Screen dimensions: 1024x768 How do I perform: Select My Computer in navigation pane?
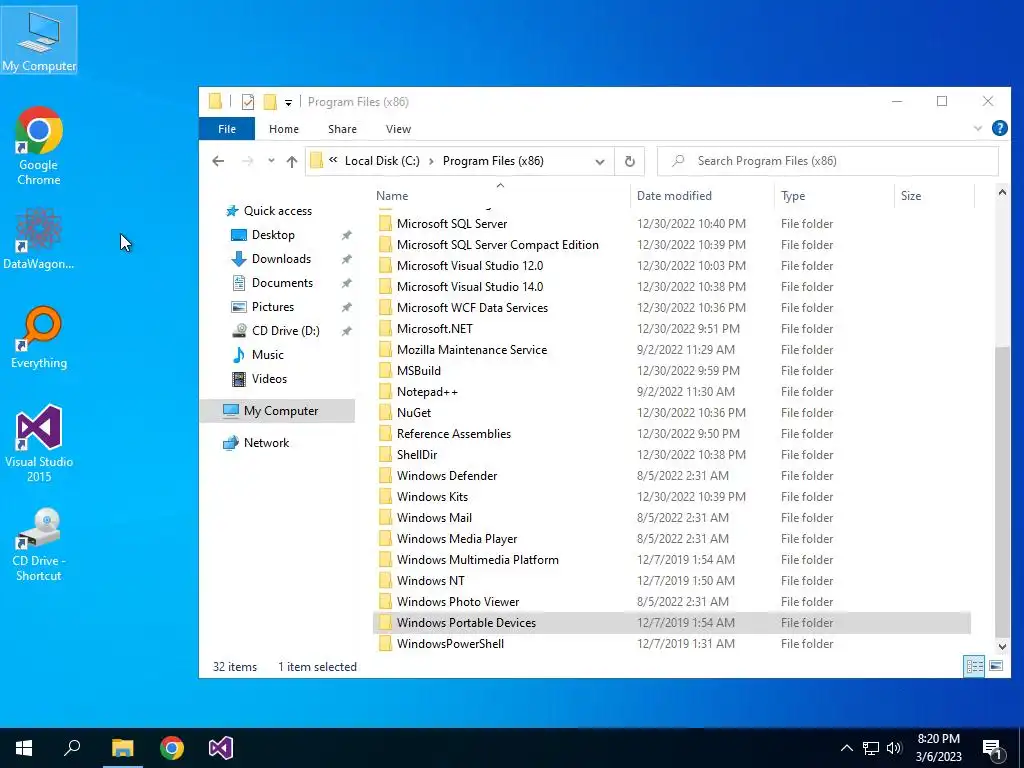(x=277, y=411)
